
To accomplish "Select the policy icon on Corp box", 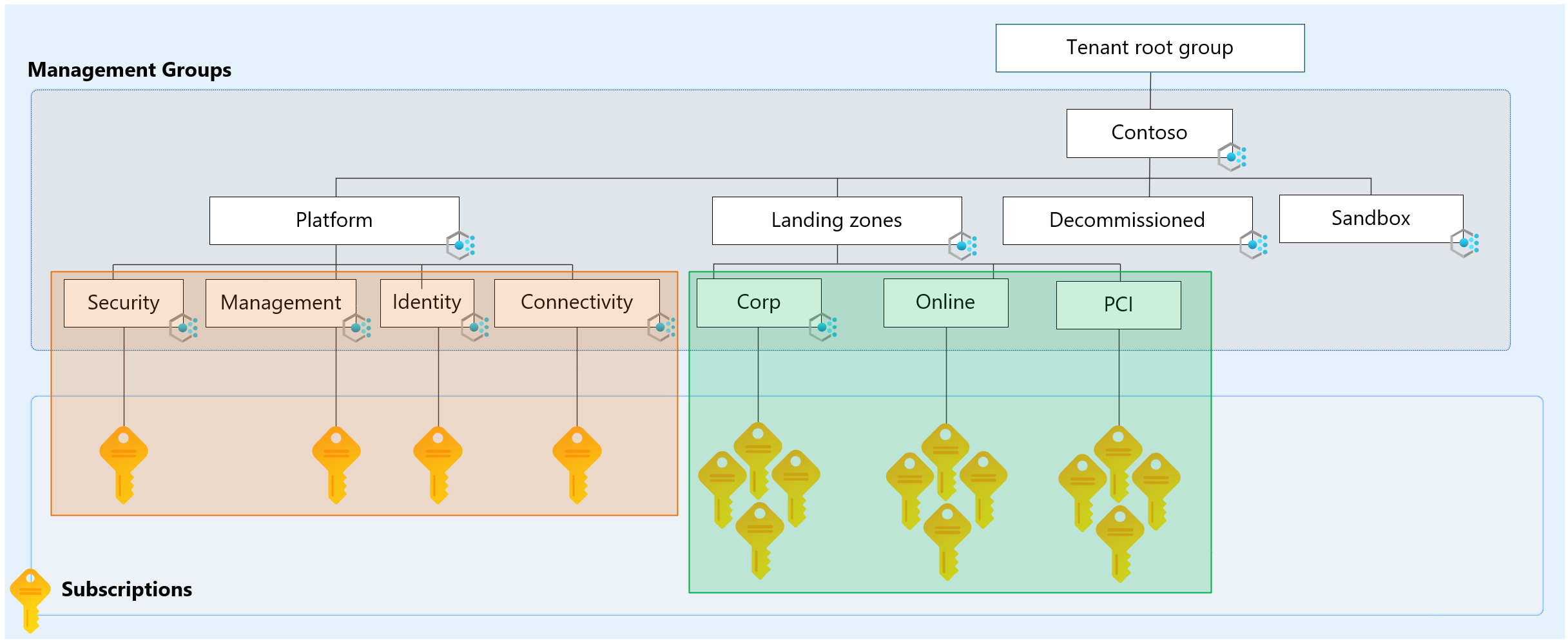I will click(822, 327).
